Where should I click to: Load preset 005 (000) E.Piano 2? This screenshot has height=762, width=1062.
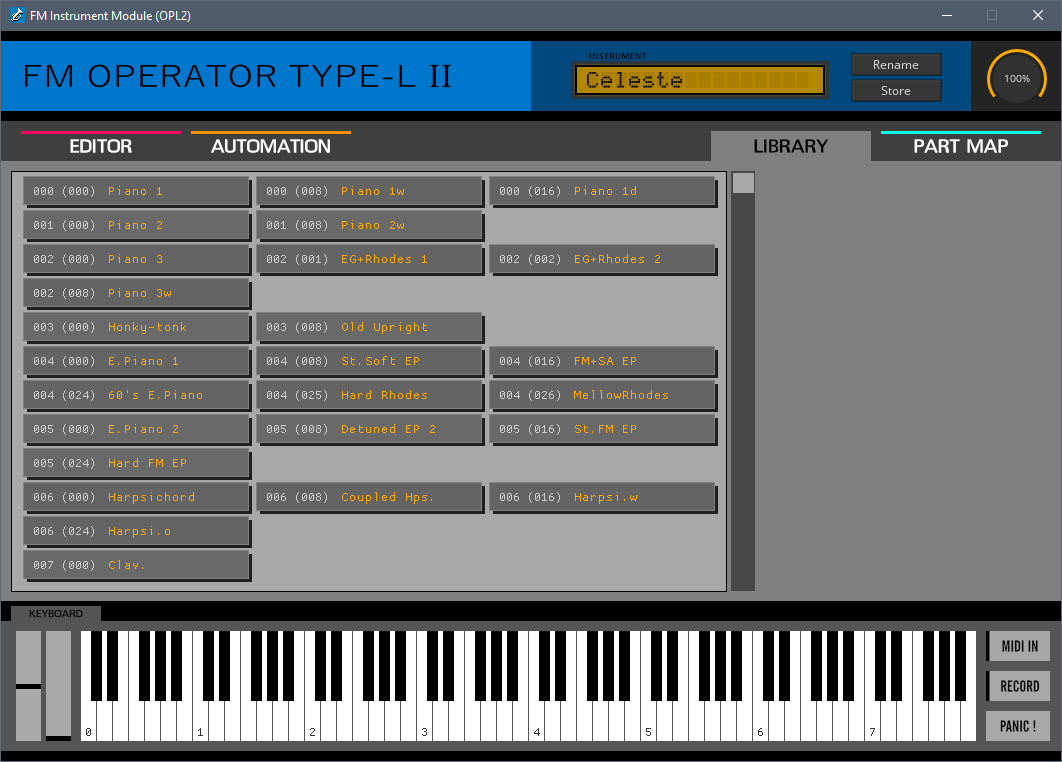(137, 429)
